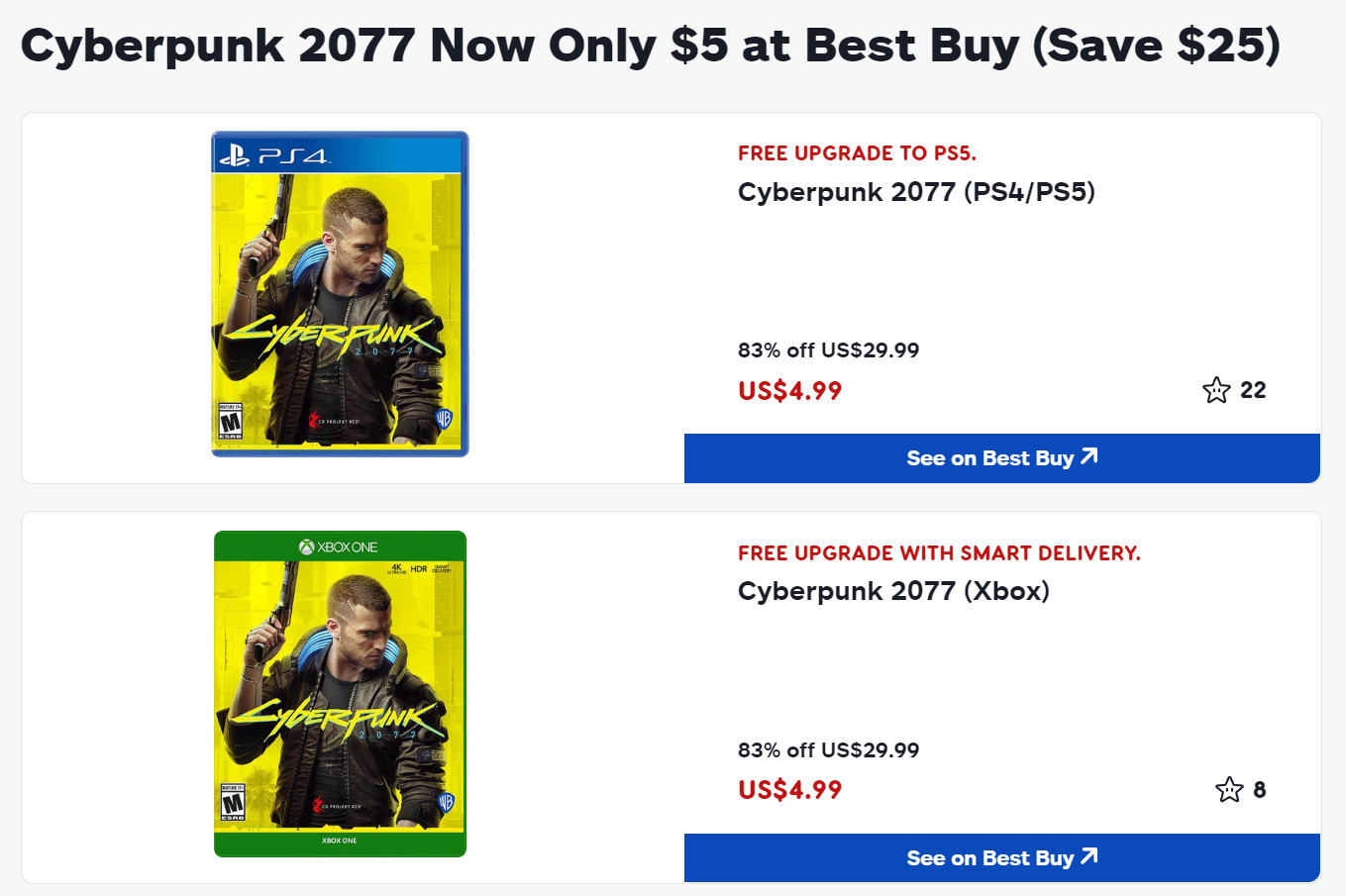Click the arrow icon on the PS4 Best Buy button

[x=1089, y=456]
